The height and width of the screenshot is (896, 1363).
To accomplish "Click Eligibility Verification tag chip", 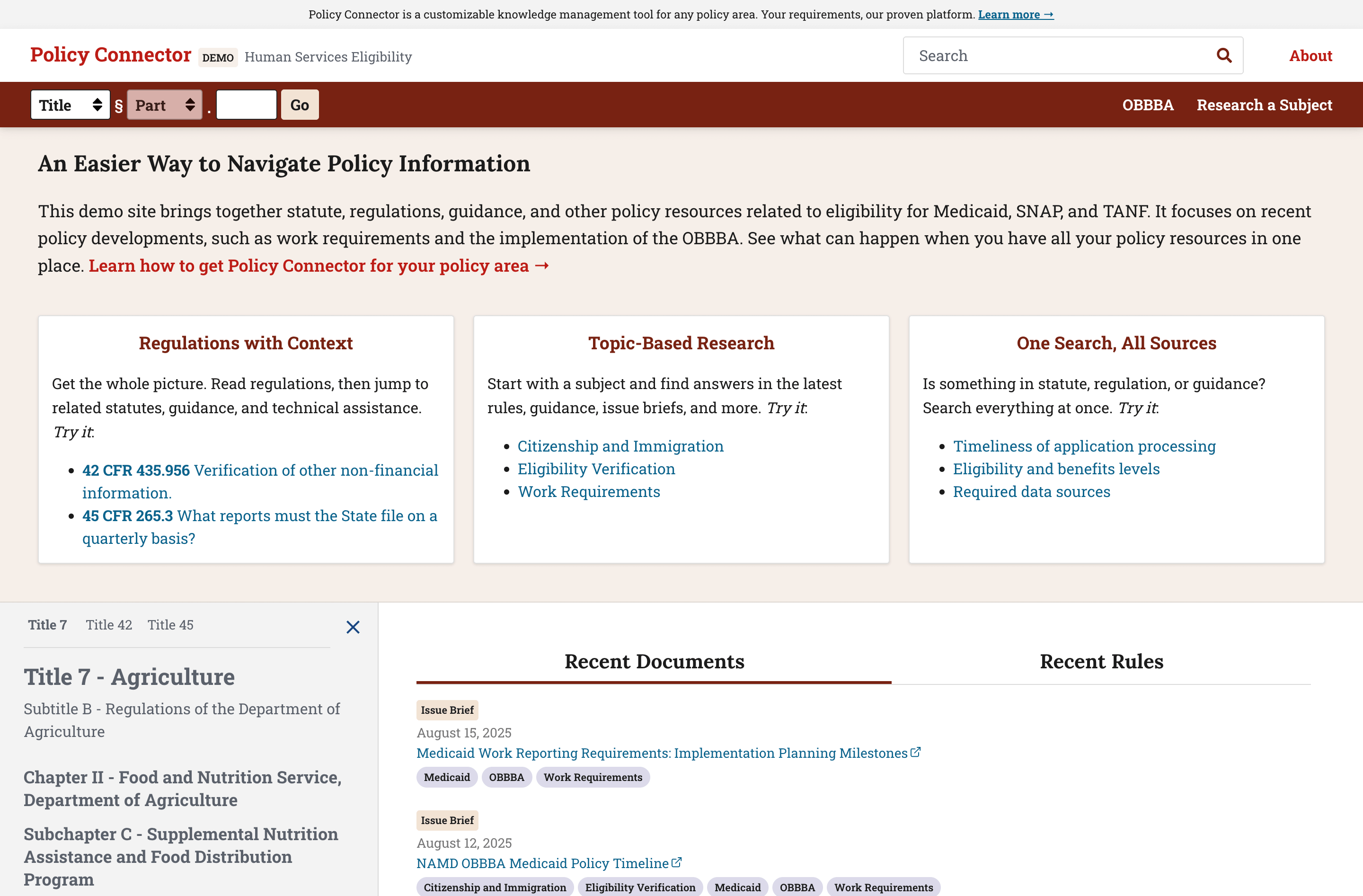I will pyautogui.click(x=640, y=887).
